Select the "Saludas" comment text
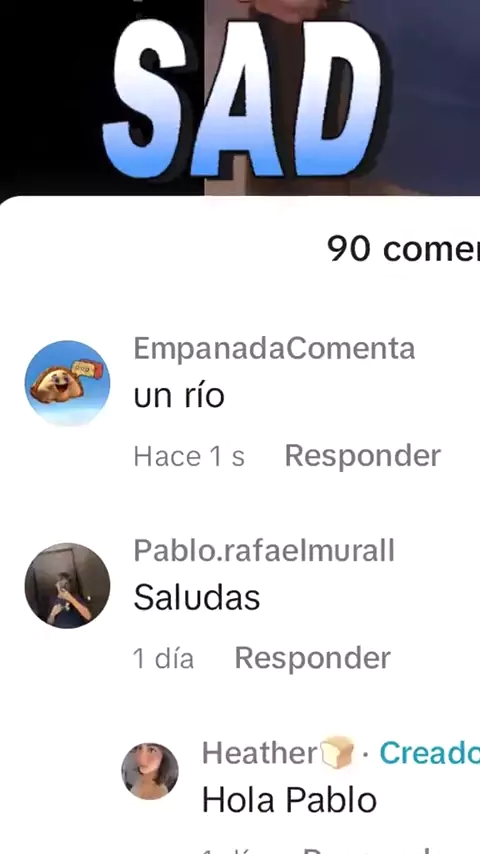The height and width of the screenshot is (854, 480). 197,598
